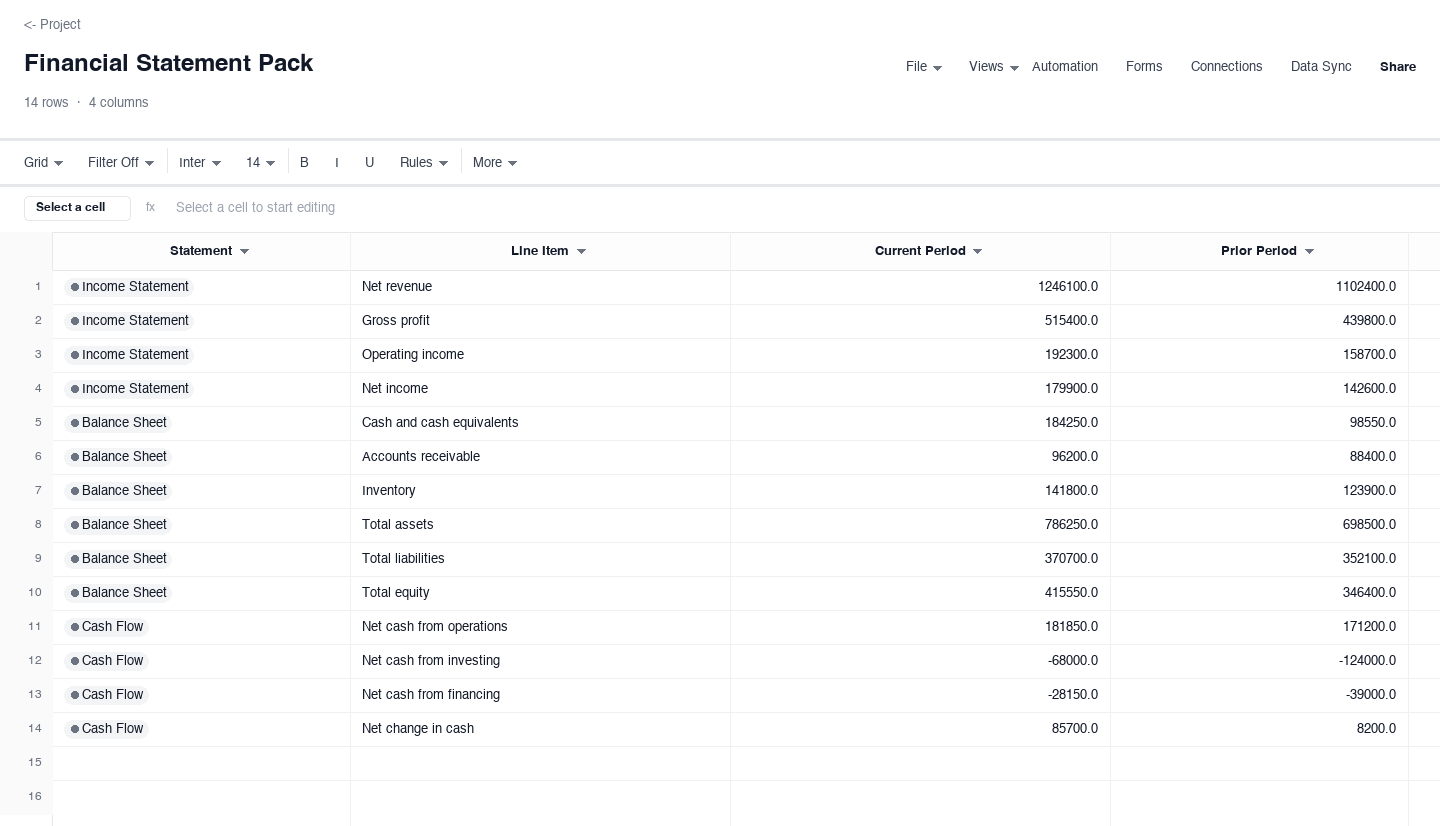Open the Prior Period column header menu

point(1309,251)
